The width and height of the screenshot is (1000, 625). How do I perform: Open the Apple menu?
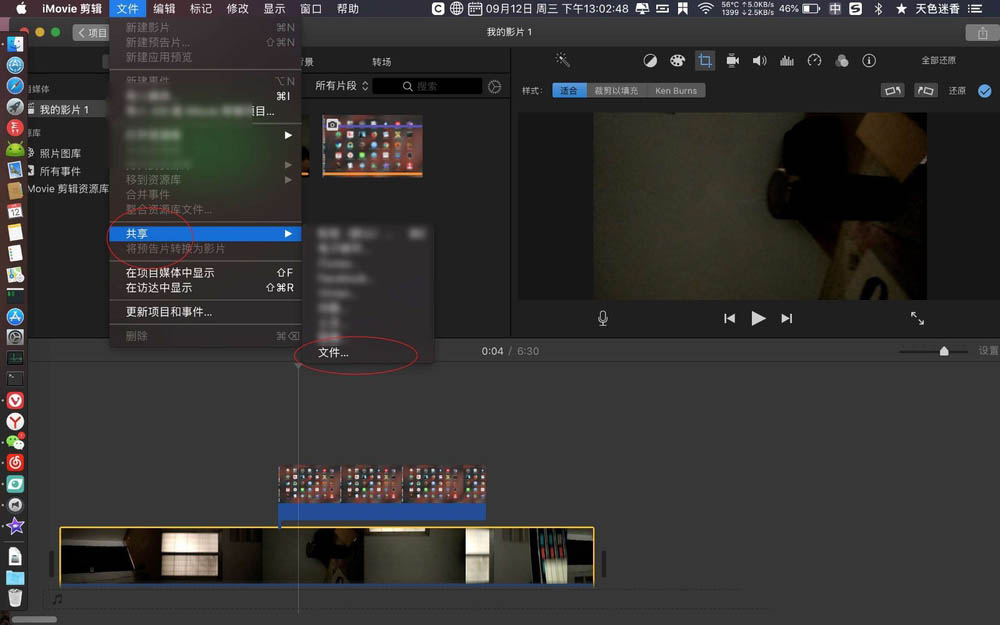tap(20, 8)
